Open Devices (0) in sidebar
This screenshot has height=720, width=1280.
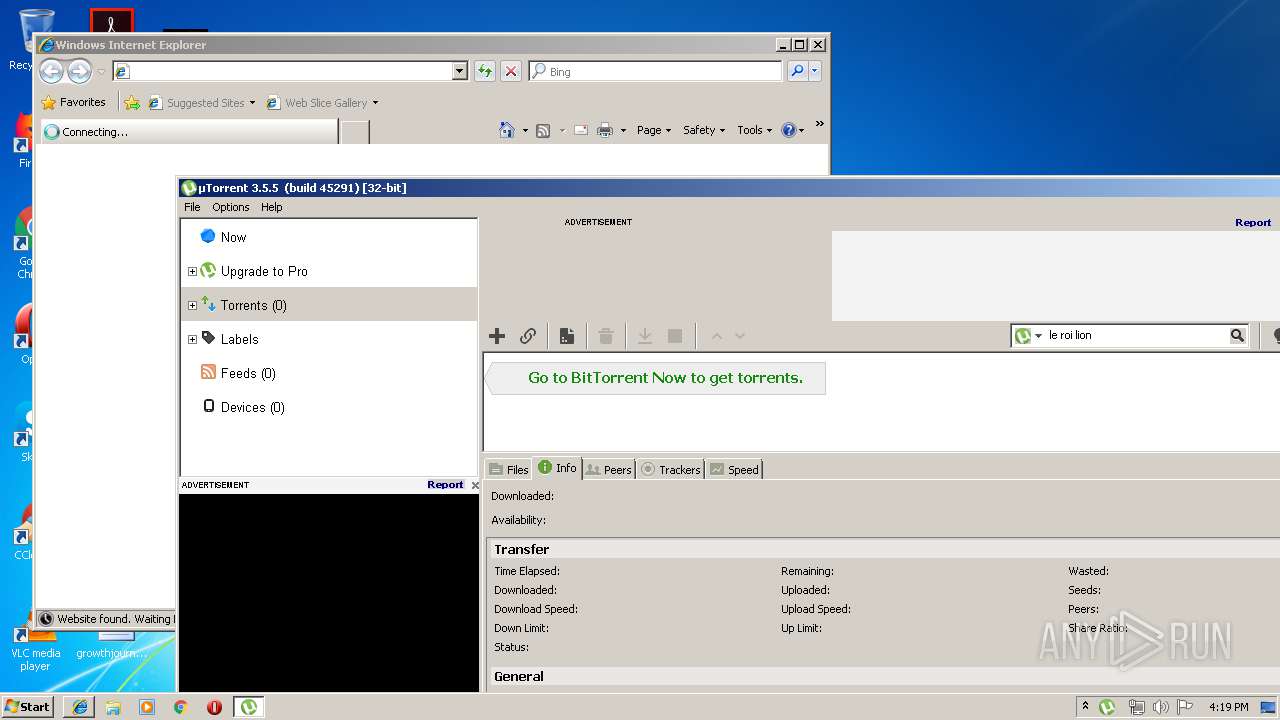[252, 407]
